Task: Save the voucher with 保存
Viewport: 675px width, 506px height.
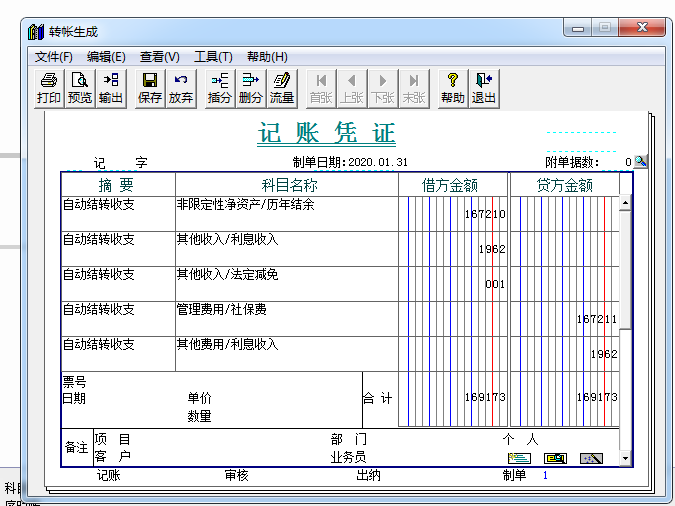Action: point(150,88)
